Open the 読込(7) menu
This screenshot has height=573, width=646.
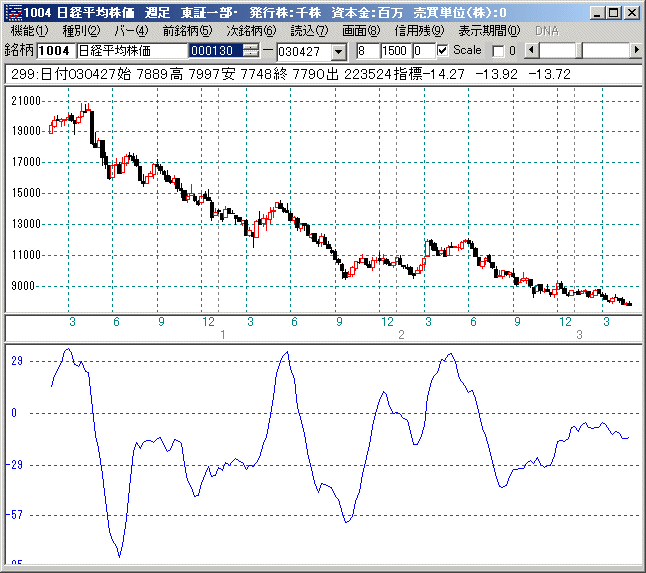(x=309, y=31)
